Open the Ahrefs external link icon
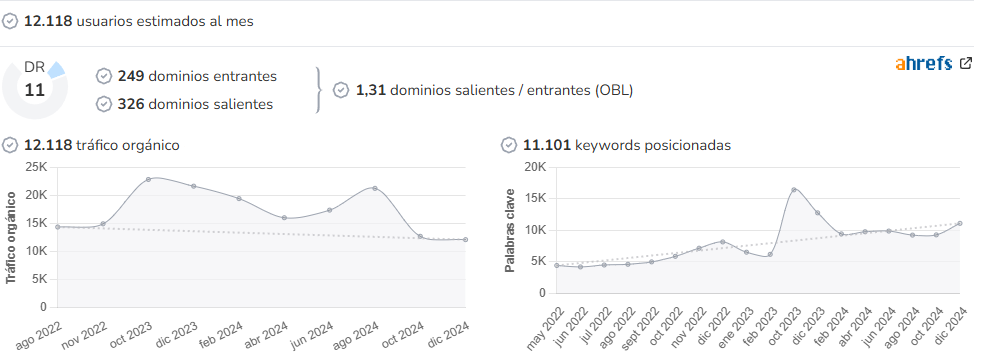983x364 pixels. point(966,63)
